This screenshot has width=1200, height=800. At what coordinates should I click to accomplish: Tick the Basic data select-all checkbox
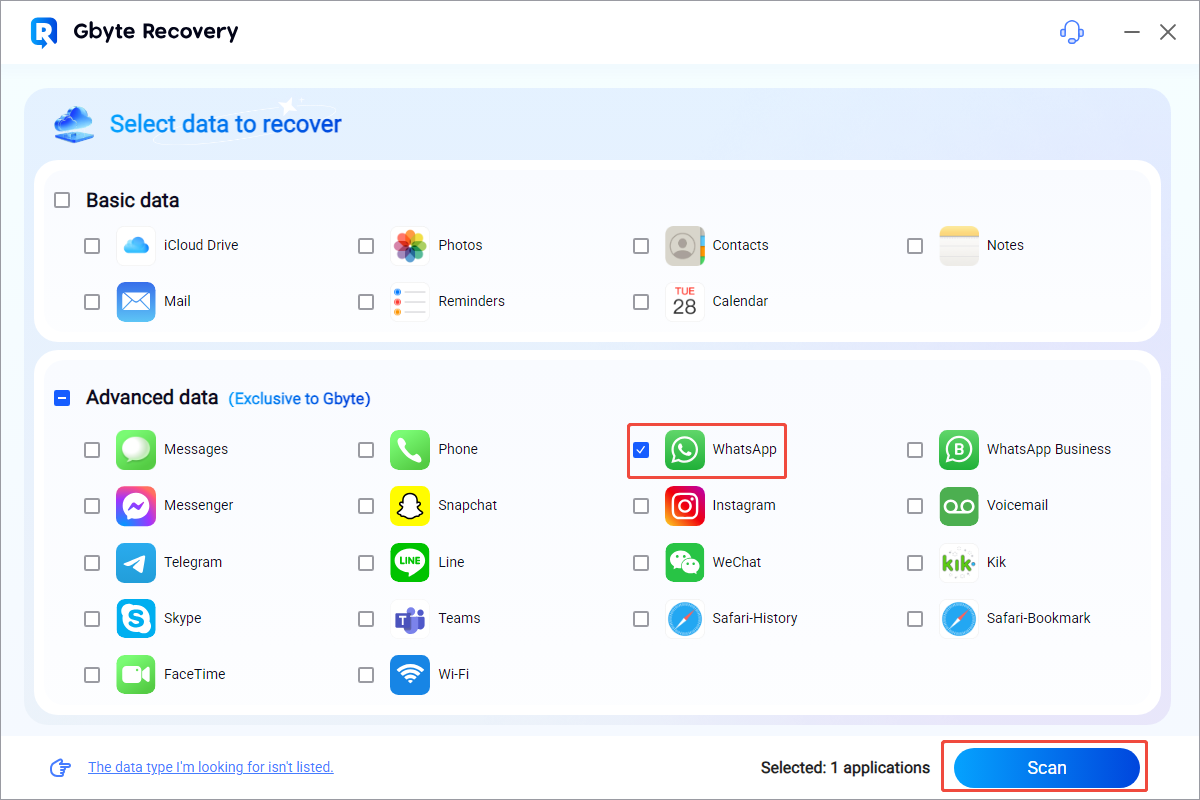(x=62, y=200)
